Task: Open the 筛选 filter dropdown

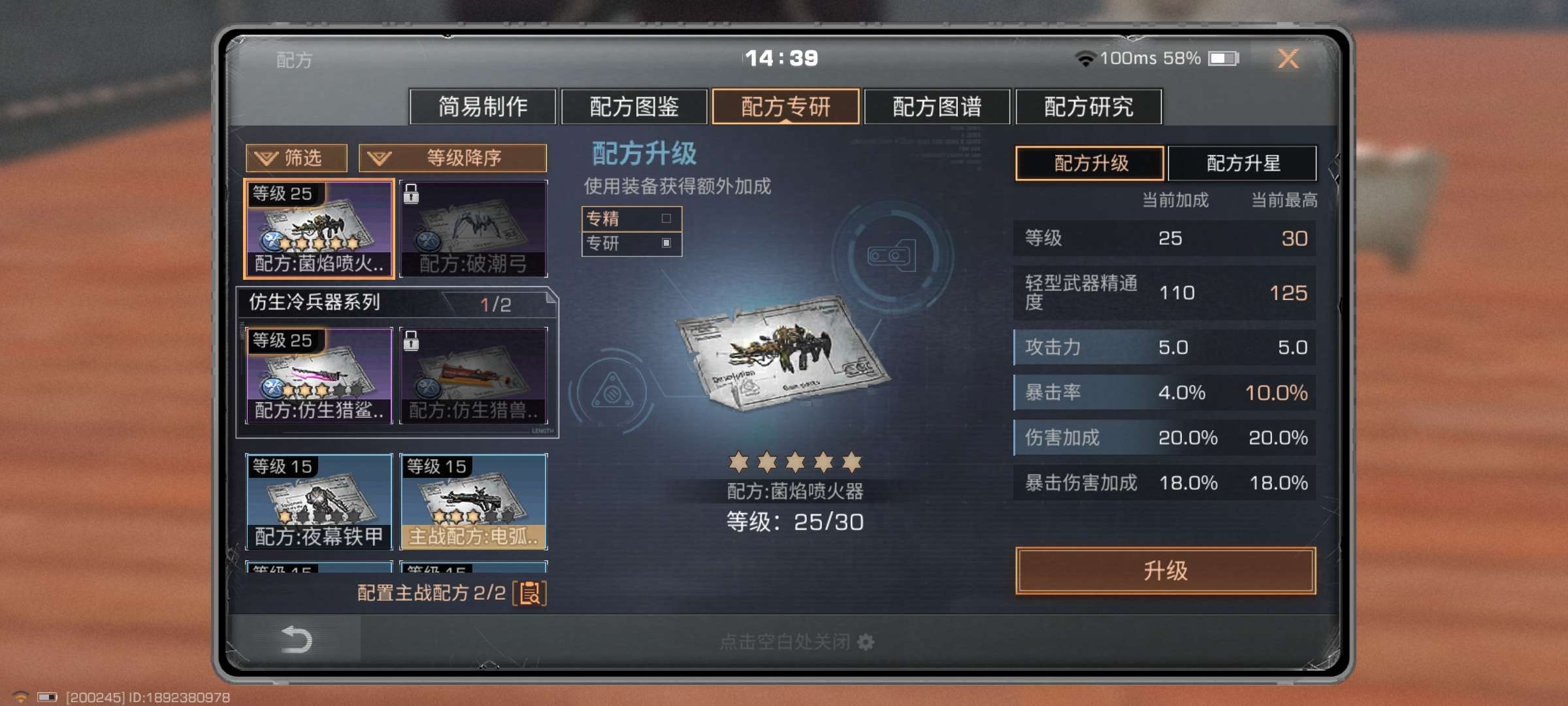Action: pyautogui.click(x=297, y=158)
